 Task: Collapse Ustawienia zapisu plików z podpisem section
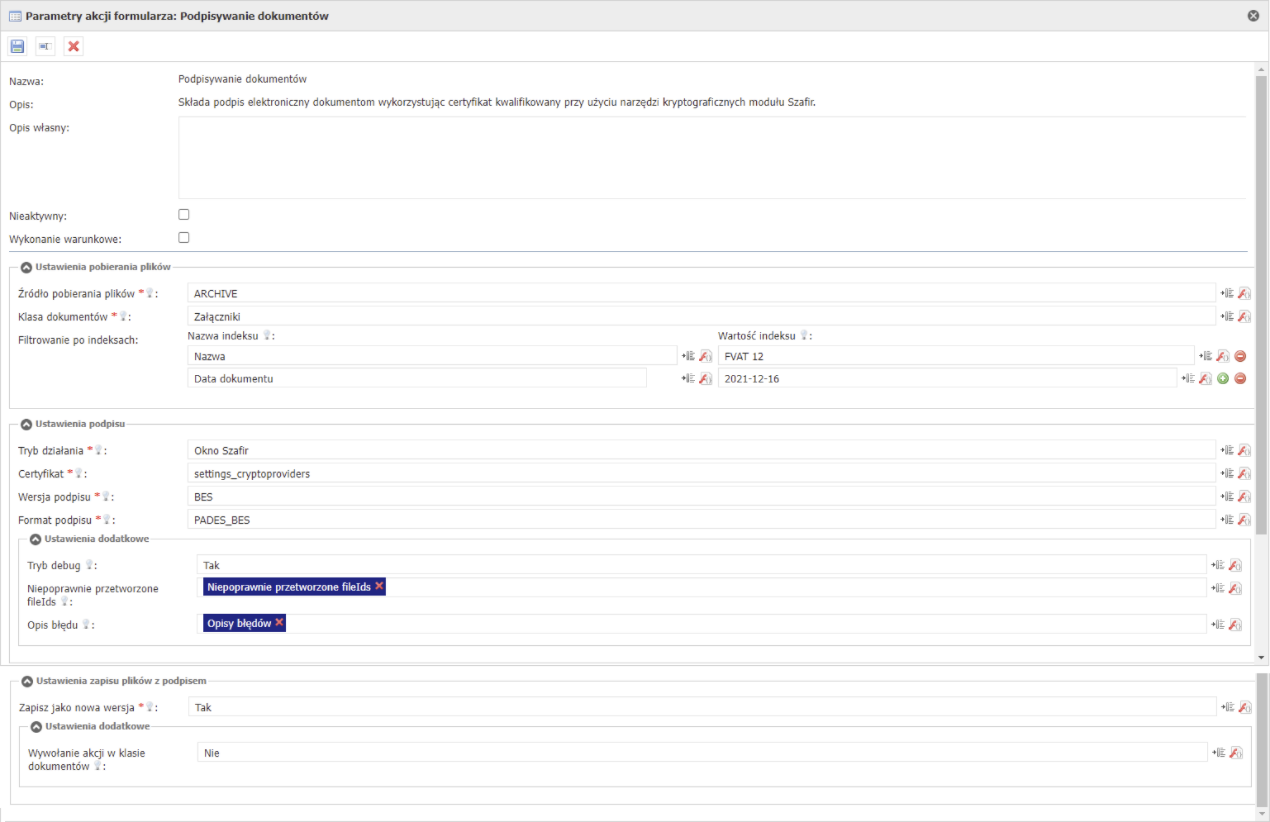pyautogui.click(x=26, y=682)
